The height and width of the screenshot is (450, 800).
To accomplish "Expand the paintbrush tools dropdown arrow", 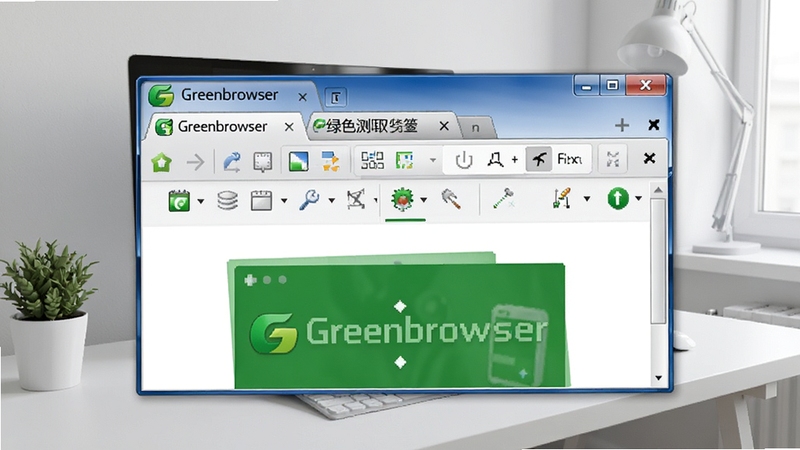I will pos(587,198).
